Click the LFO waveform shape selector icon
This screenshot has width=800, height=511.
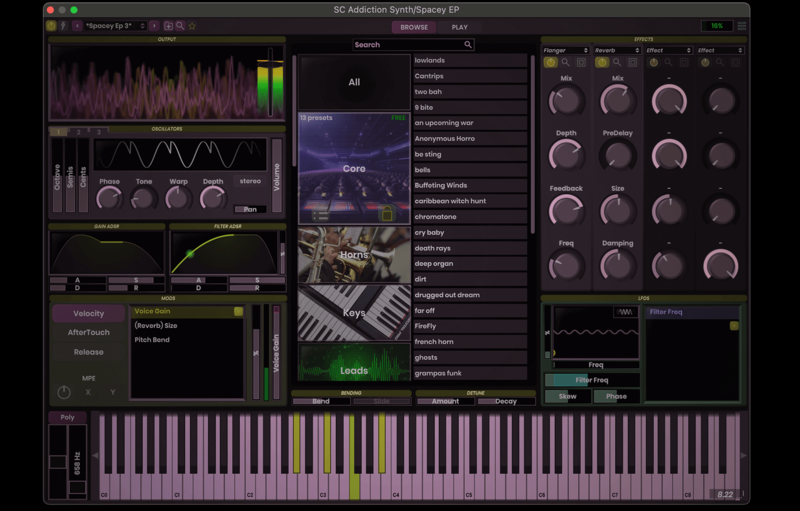[x=626, y=312]
